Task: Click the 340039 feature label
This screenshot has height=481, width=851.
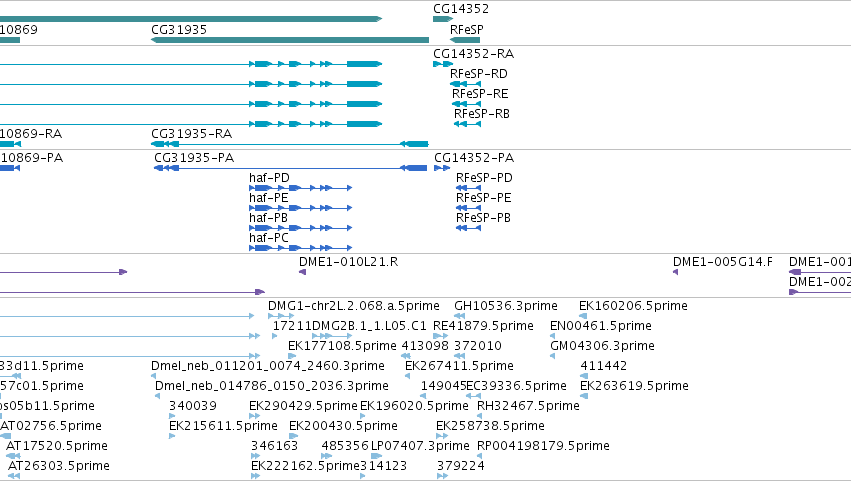Action: pyautogui.click(x=193, y=407)
